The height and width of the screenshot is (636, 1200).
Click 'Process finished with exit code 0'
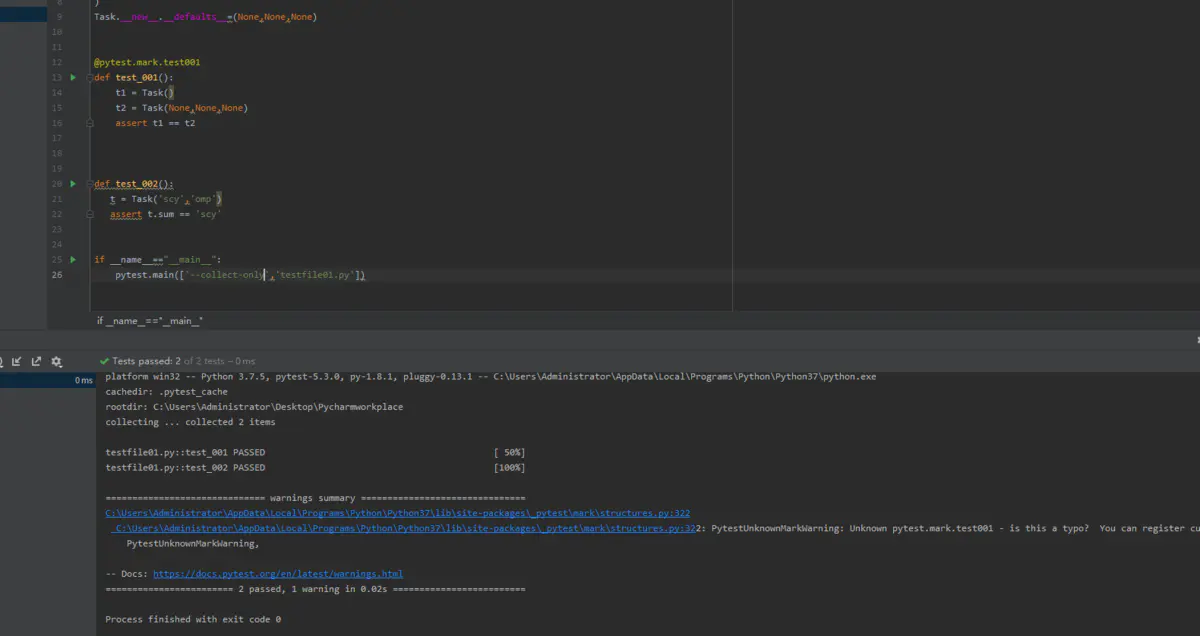(193, 619)
